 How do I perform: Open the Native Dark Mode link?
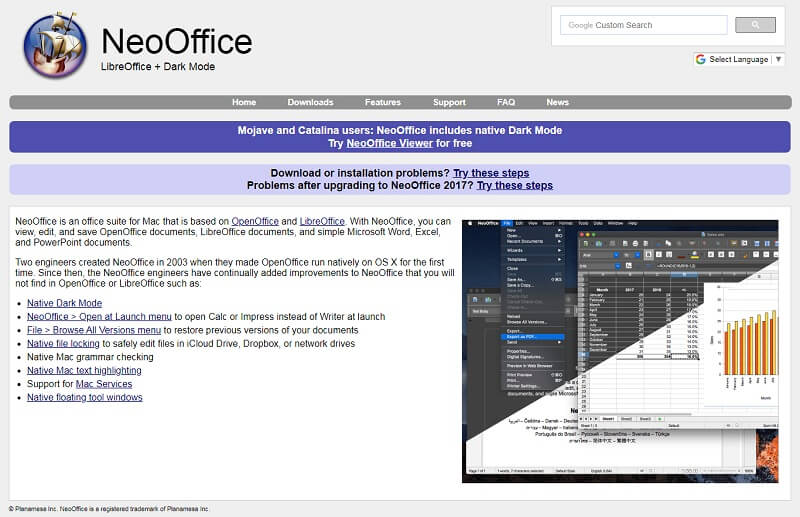(x=64, y=303)
